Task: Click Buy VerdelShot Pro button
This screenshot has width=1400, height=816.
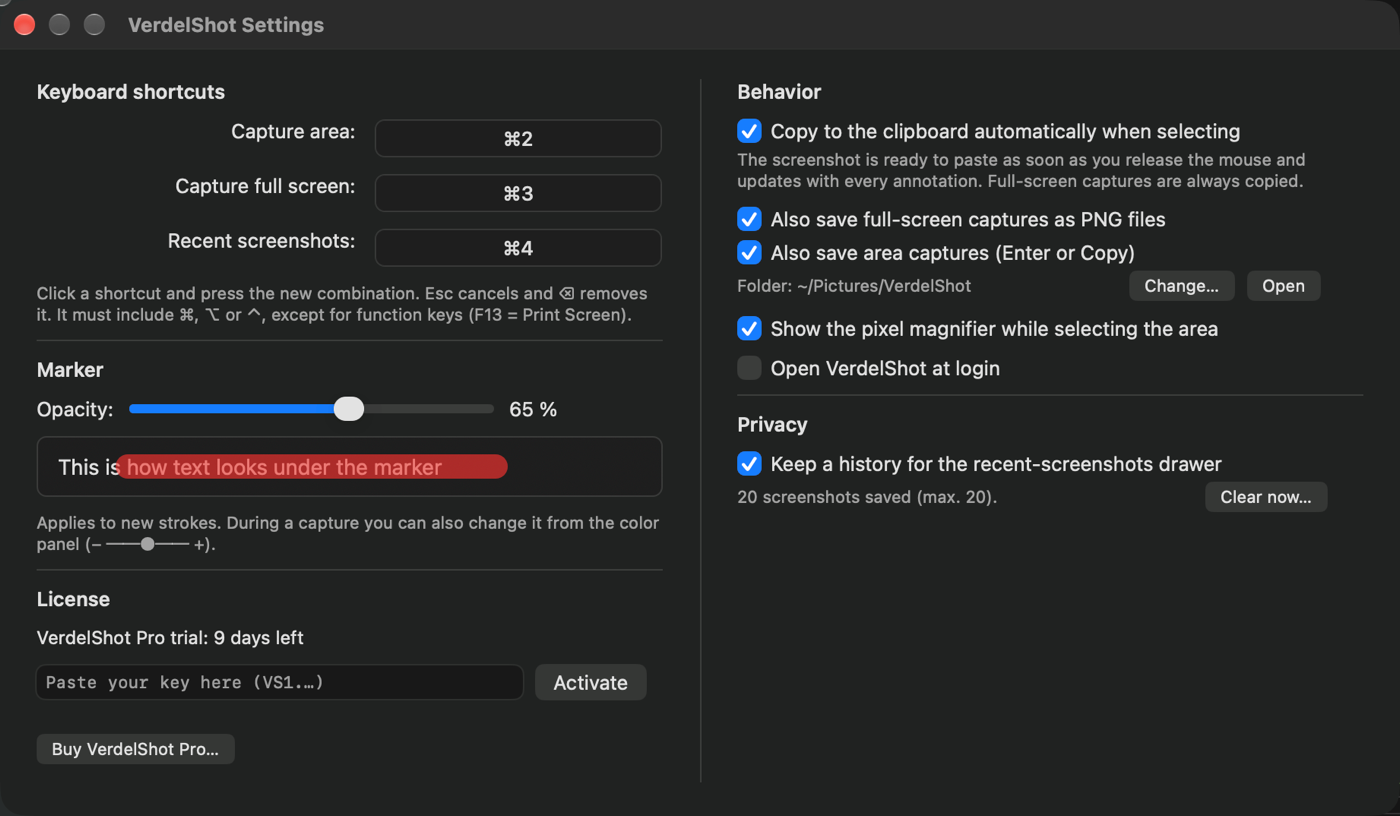Action: pos(136,749)
